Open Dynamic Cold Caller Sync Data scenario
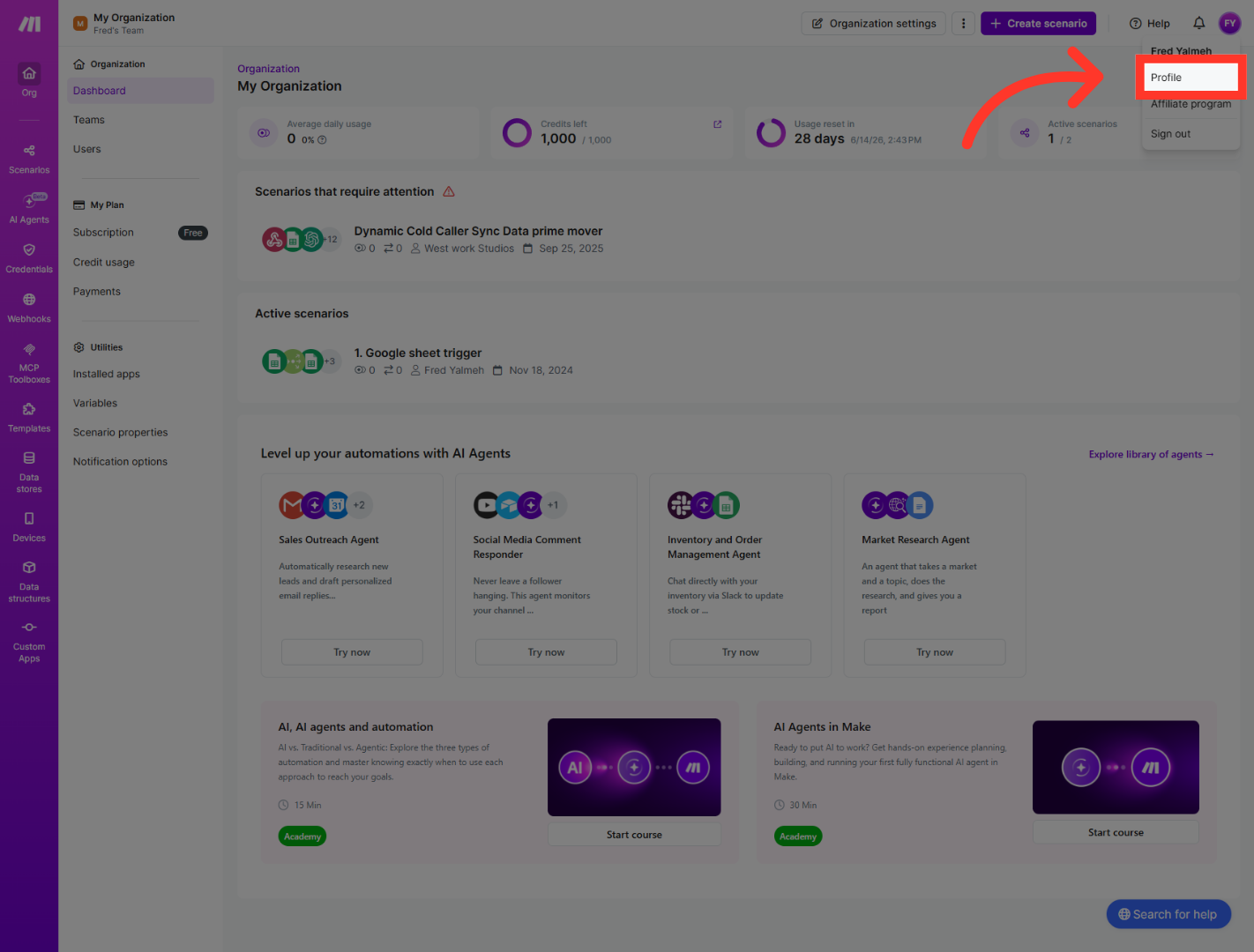This screenshot has width=1254, height=952. (x=478, y=231)
